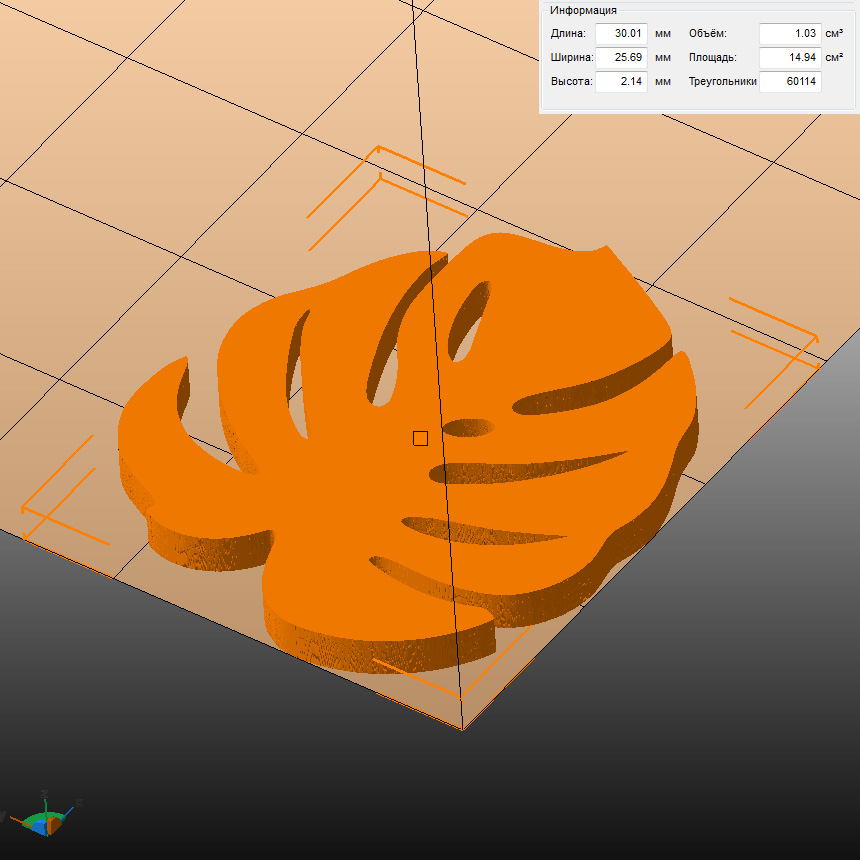Click the Длина value field showing 30.01
The width and height of the screenshot is (860, 860).
tap(621, 34)
